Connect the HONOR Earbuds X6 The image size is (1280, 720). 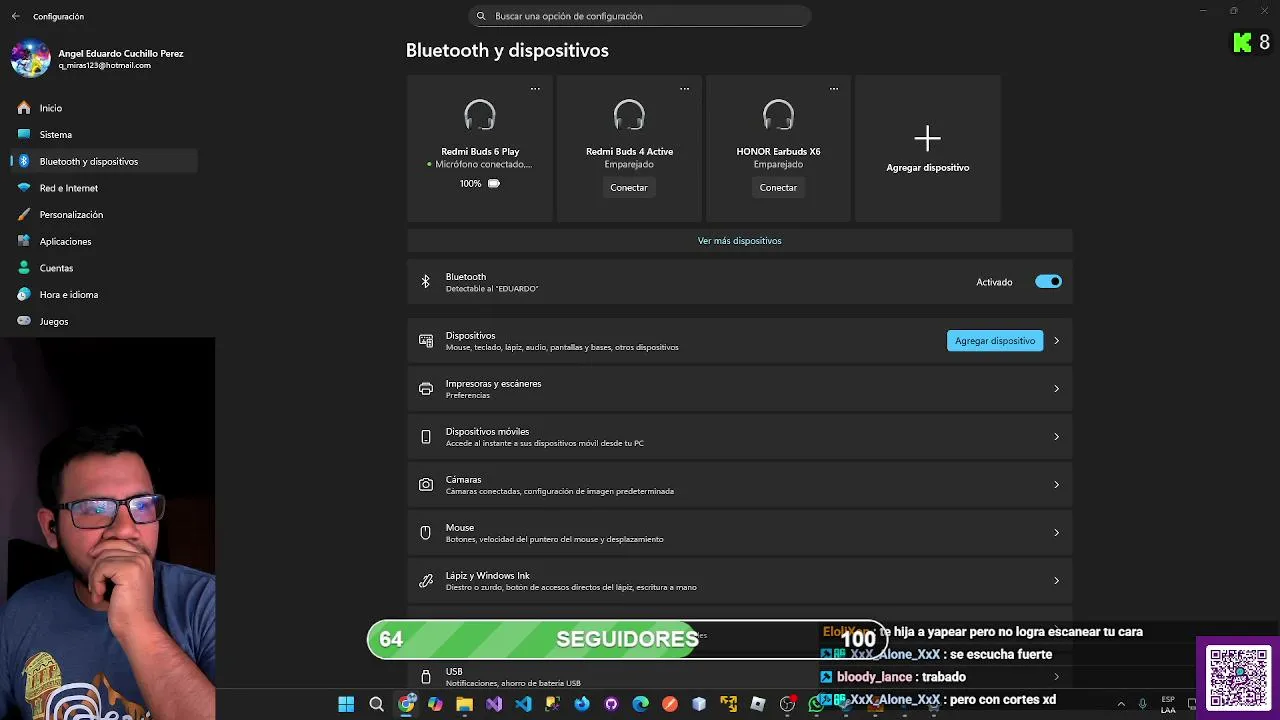pyautogui.click(x=778, y=188)
